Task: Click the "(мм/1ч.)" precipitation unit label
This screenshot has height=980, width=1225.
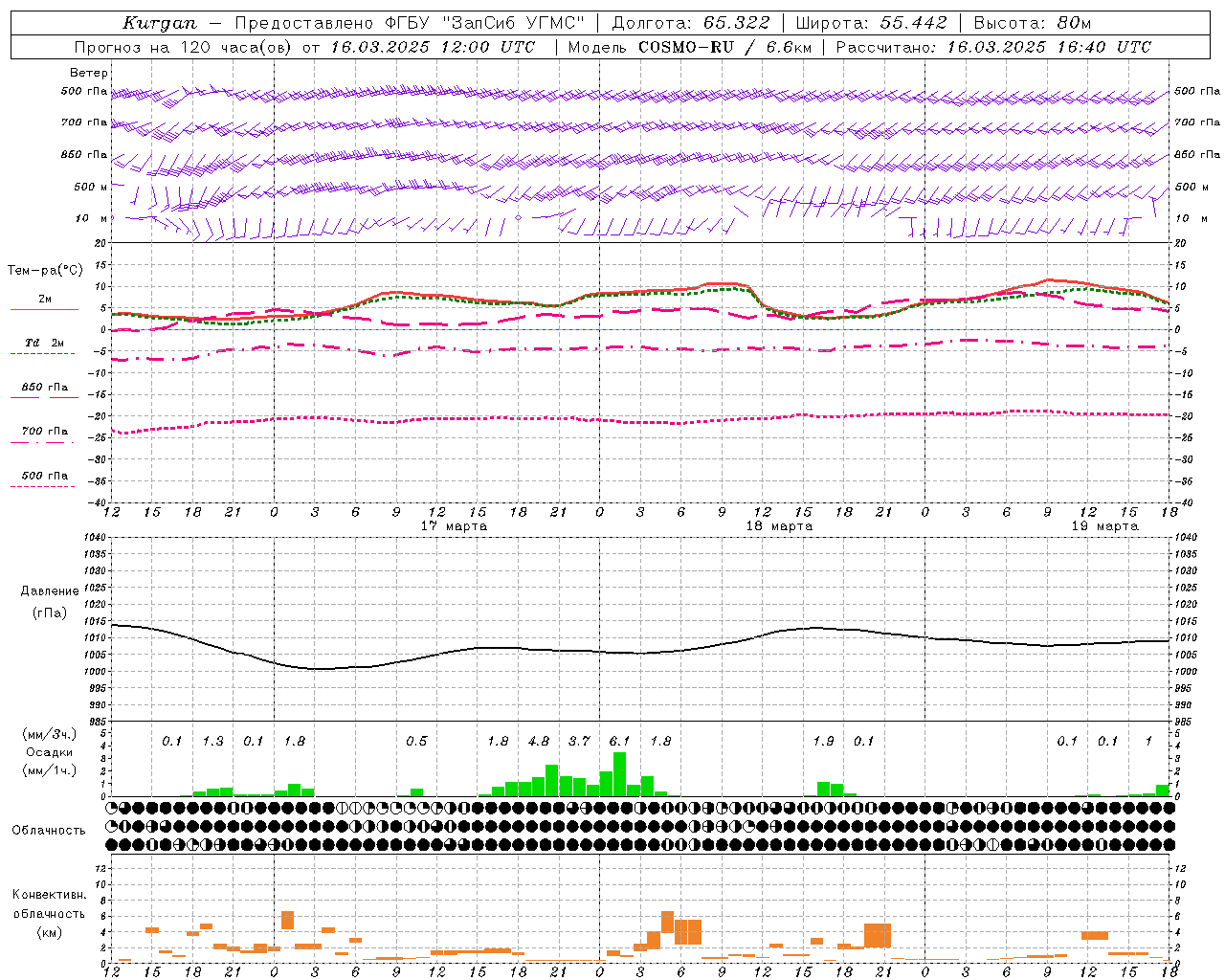Action: coord(50,770)
